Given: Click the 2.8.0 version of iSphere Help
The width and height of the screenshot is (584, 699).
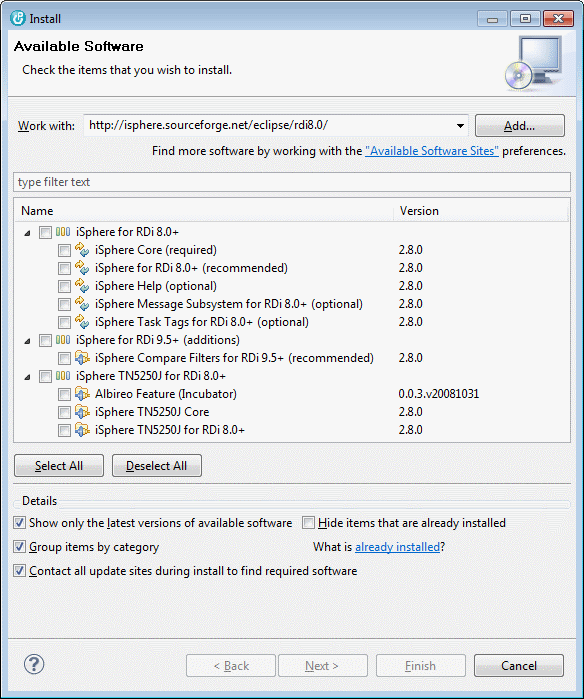Looking at the screenshot, I should (x=410, y=286).
